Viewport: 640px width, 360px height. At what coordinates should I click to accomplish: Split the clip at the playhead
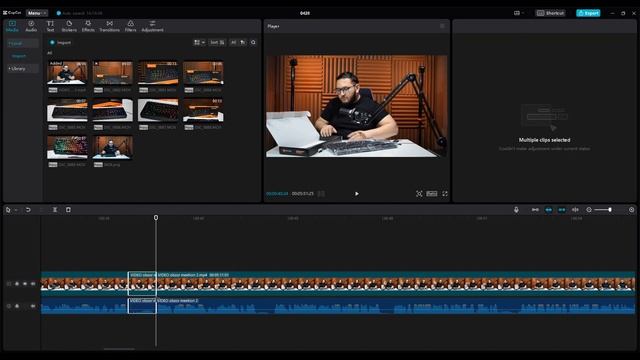tap(55, 210)
